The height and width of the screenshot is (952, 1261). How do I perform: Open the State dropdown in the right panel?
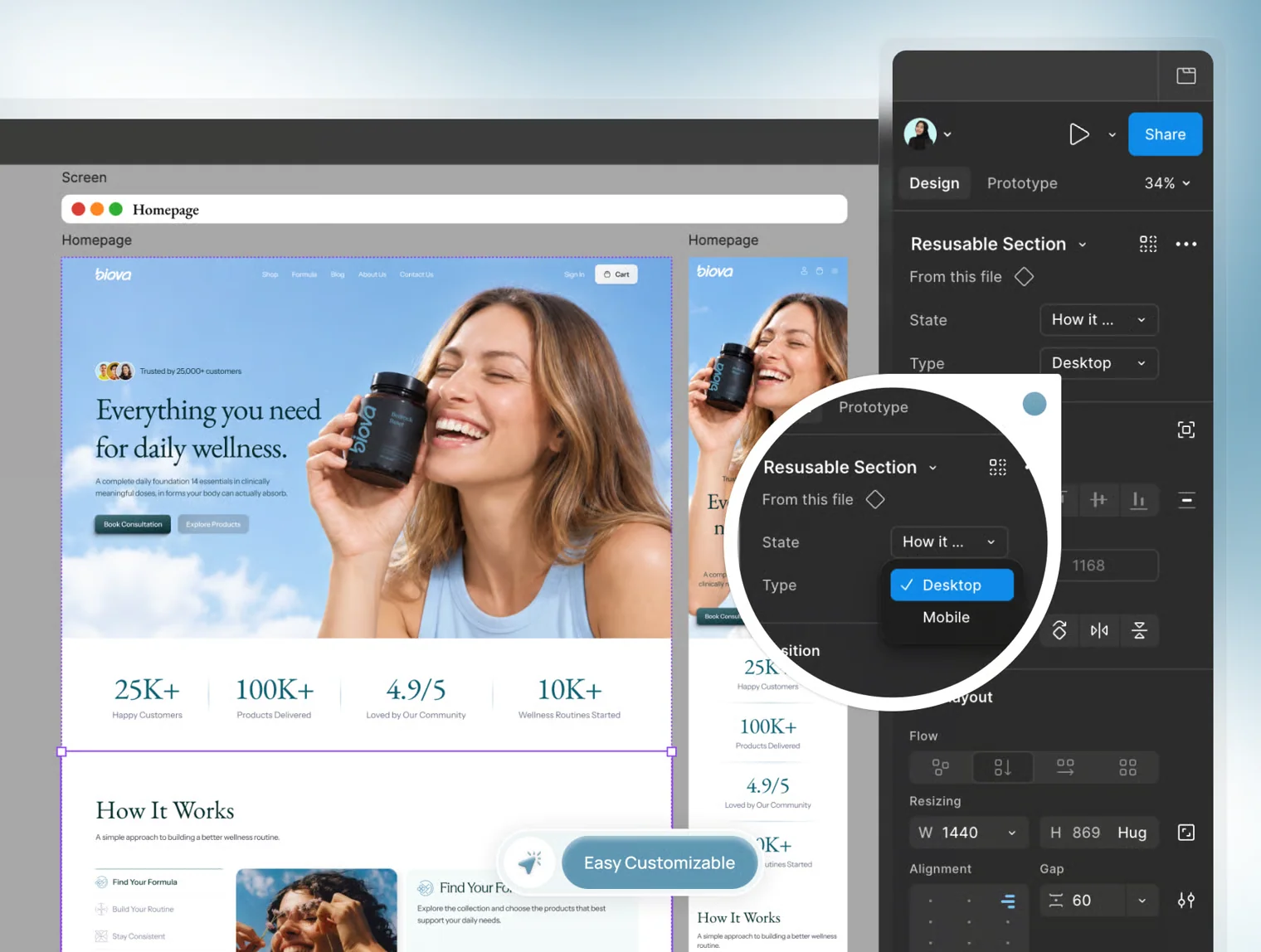pyautogui.click(x=1098, y=320)
